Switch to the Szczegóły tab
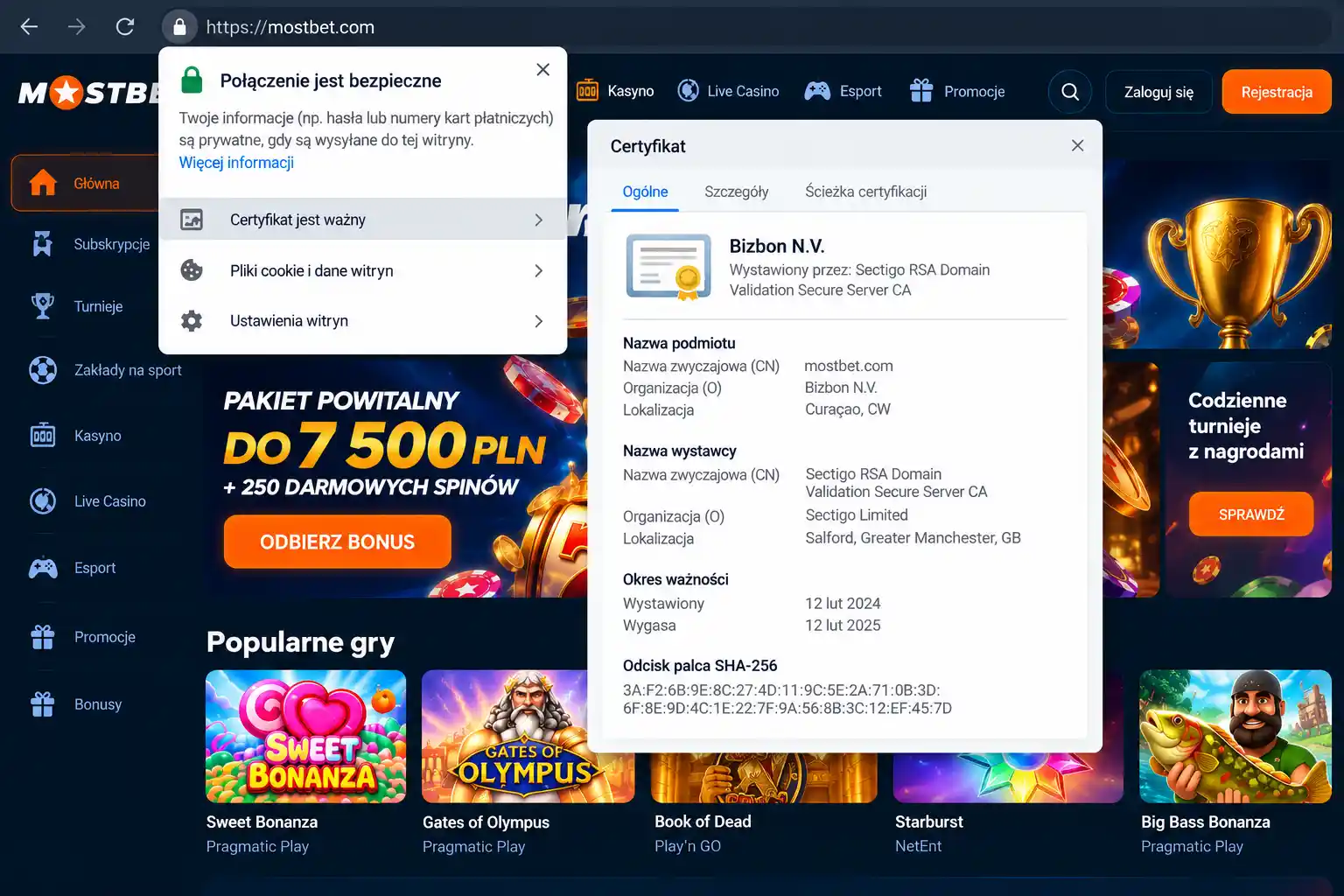This screenshot has height=896, width=1344. [737, 192]
